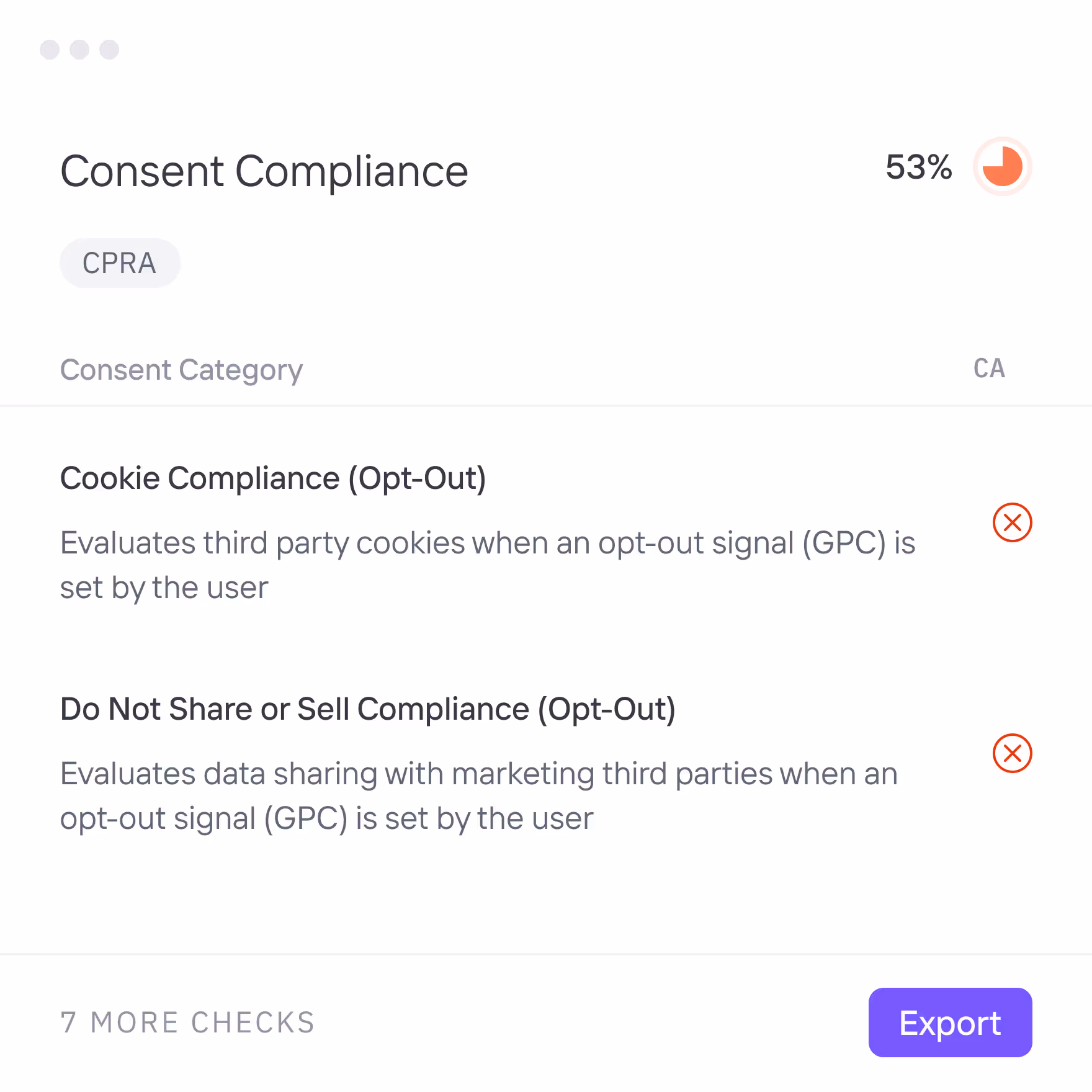Screen dimensions: 1092x1092
Task: Select the Consent Category column header
Action: pos(181,369)
